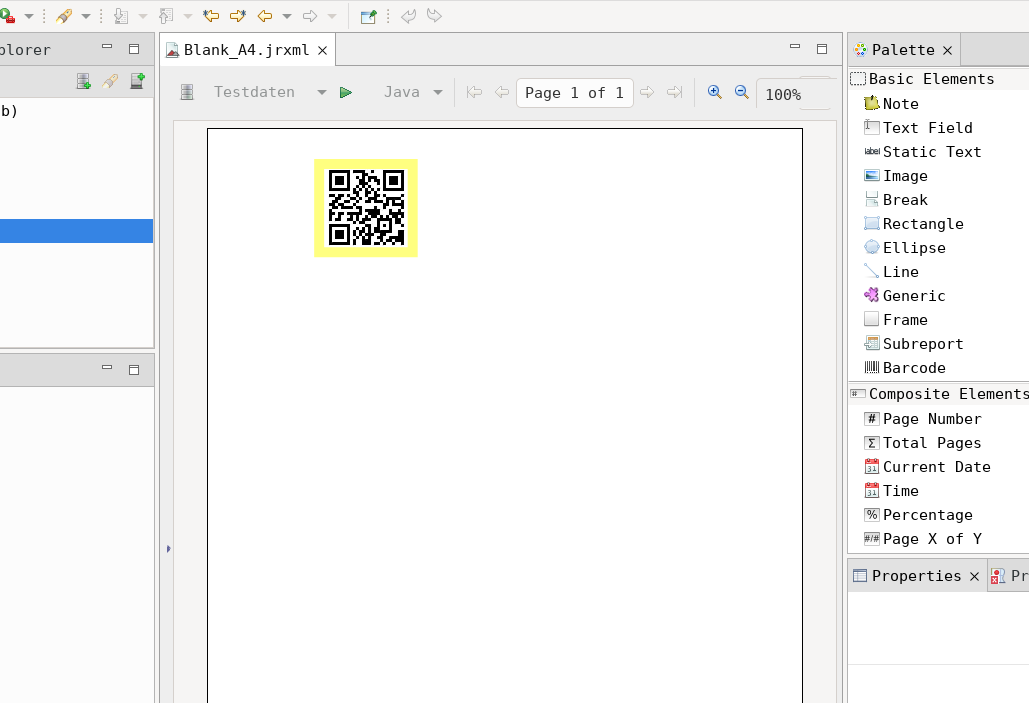Insert the Page X of Y element
Viewport: 1029px width, 703px height.
[931, 539]
